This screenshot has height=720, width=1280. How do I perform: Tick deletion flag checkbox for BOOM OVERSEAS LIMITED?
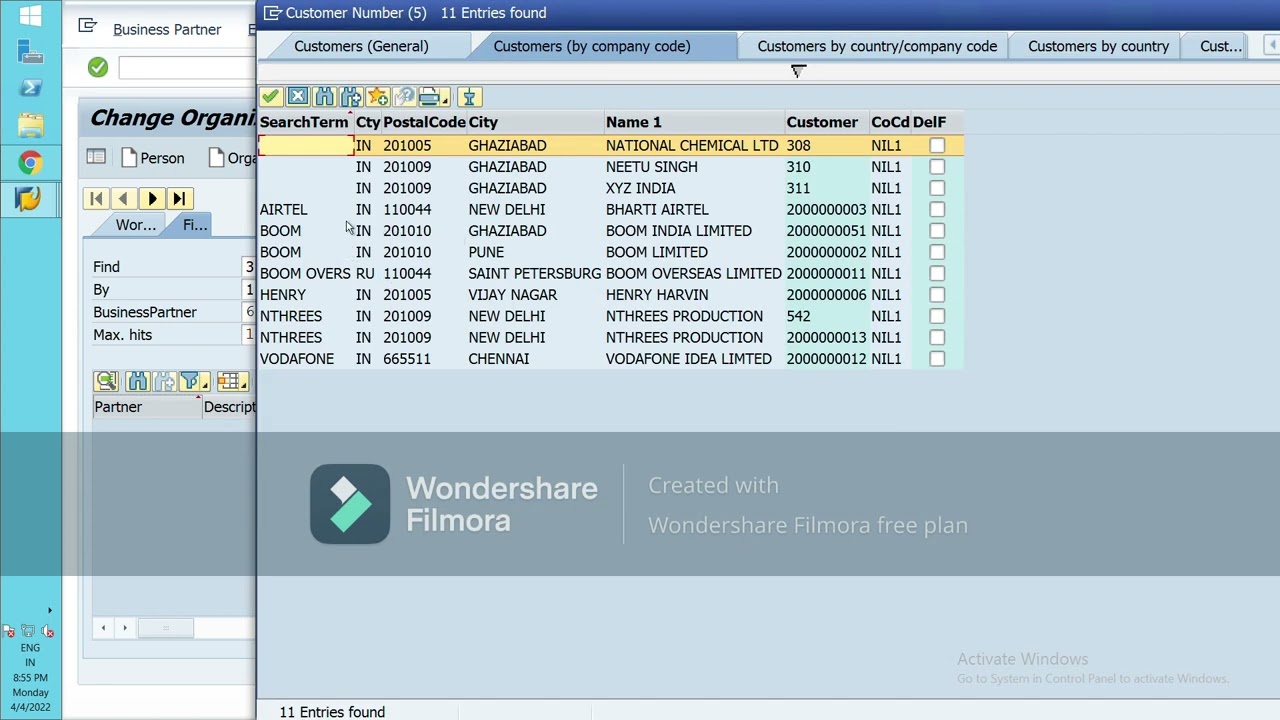937,274
